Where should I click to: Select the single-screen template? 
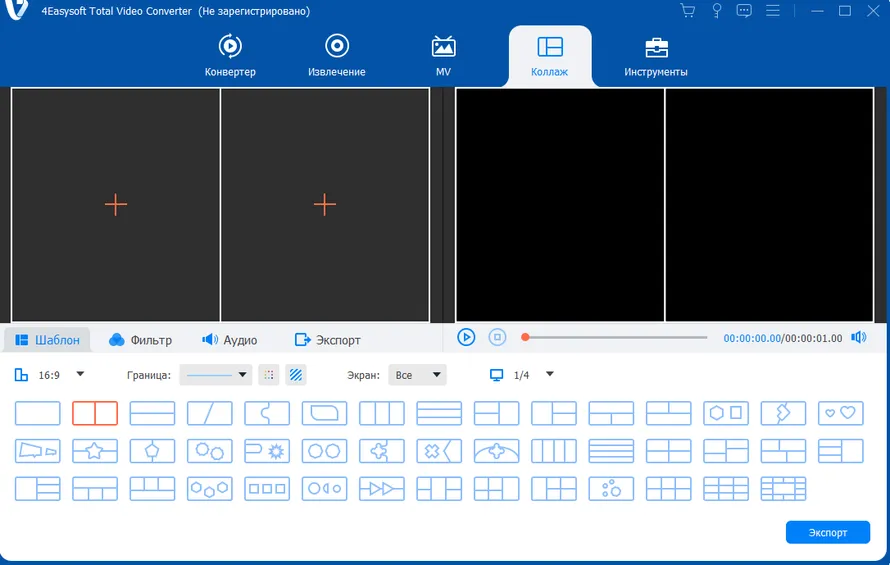(x=37, y=413)
